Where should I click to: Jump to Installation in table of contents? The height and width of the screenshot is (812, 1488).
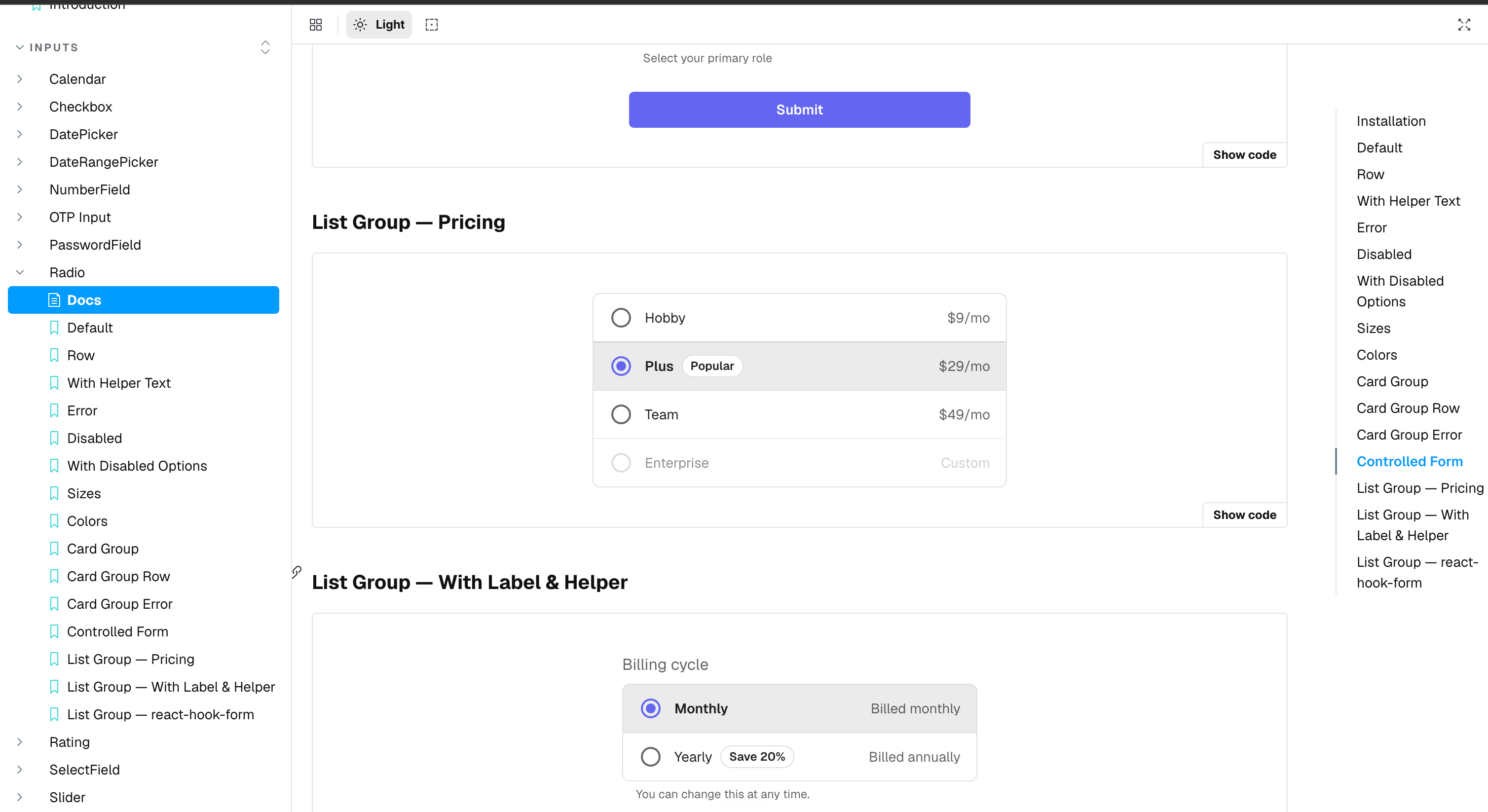(x=1391, y=121)
